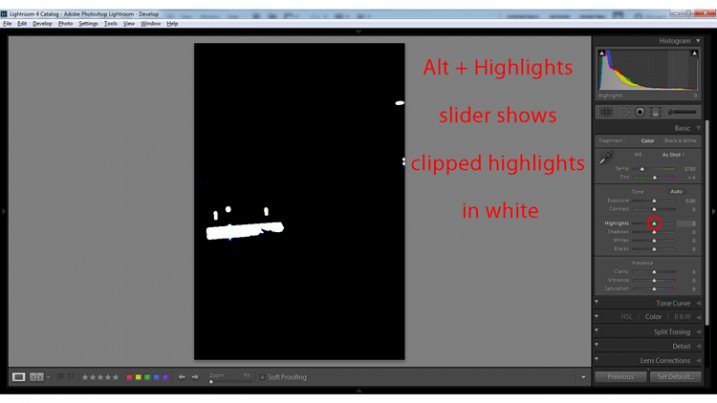Apply the green color label

click(147, 377)
